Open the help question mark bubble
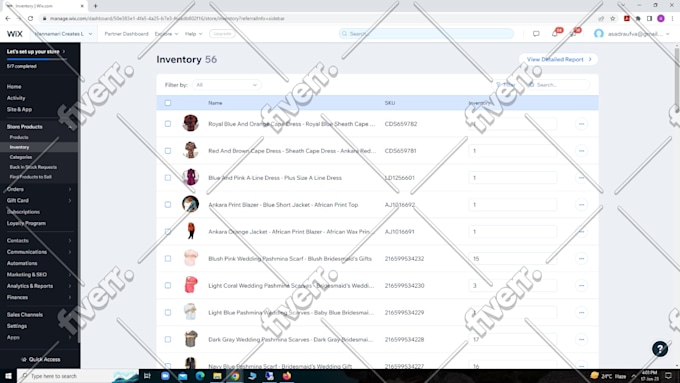The height and width of the screenshot is (383, 680). pos(660,348)
